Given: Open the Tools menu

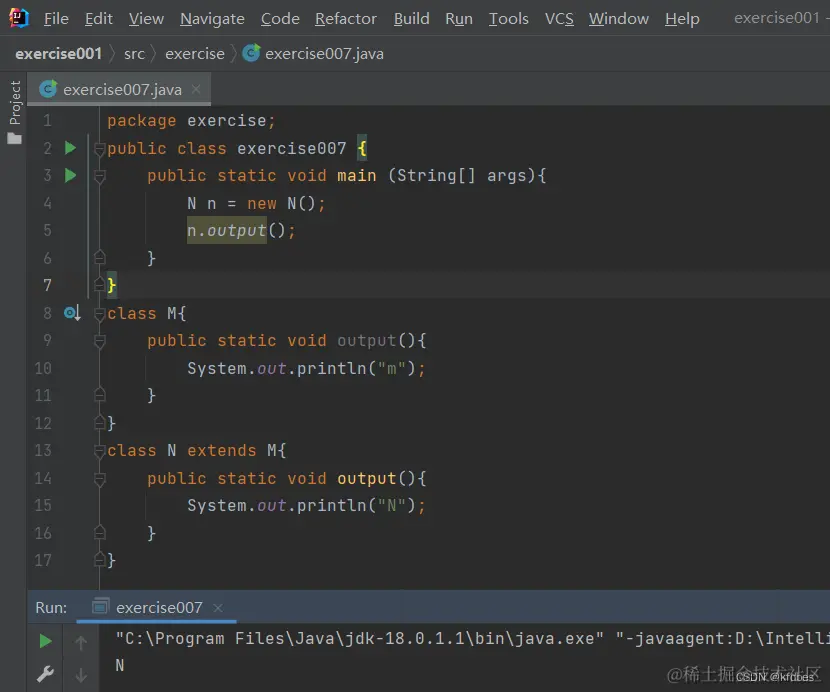Looking at the screenshot, I should [508, 19].
